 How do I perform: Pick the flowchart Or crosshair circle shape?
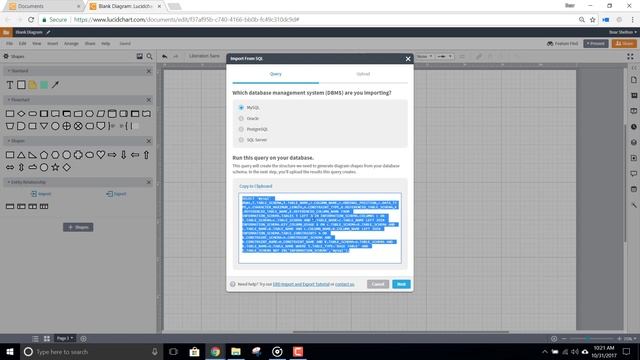[x=67, y=126]
